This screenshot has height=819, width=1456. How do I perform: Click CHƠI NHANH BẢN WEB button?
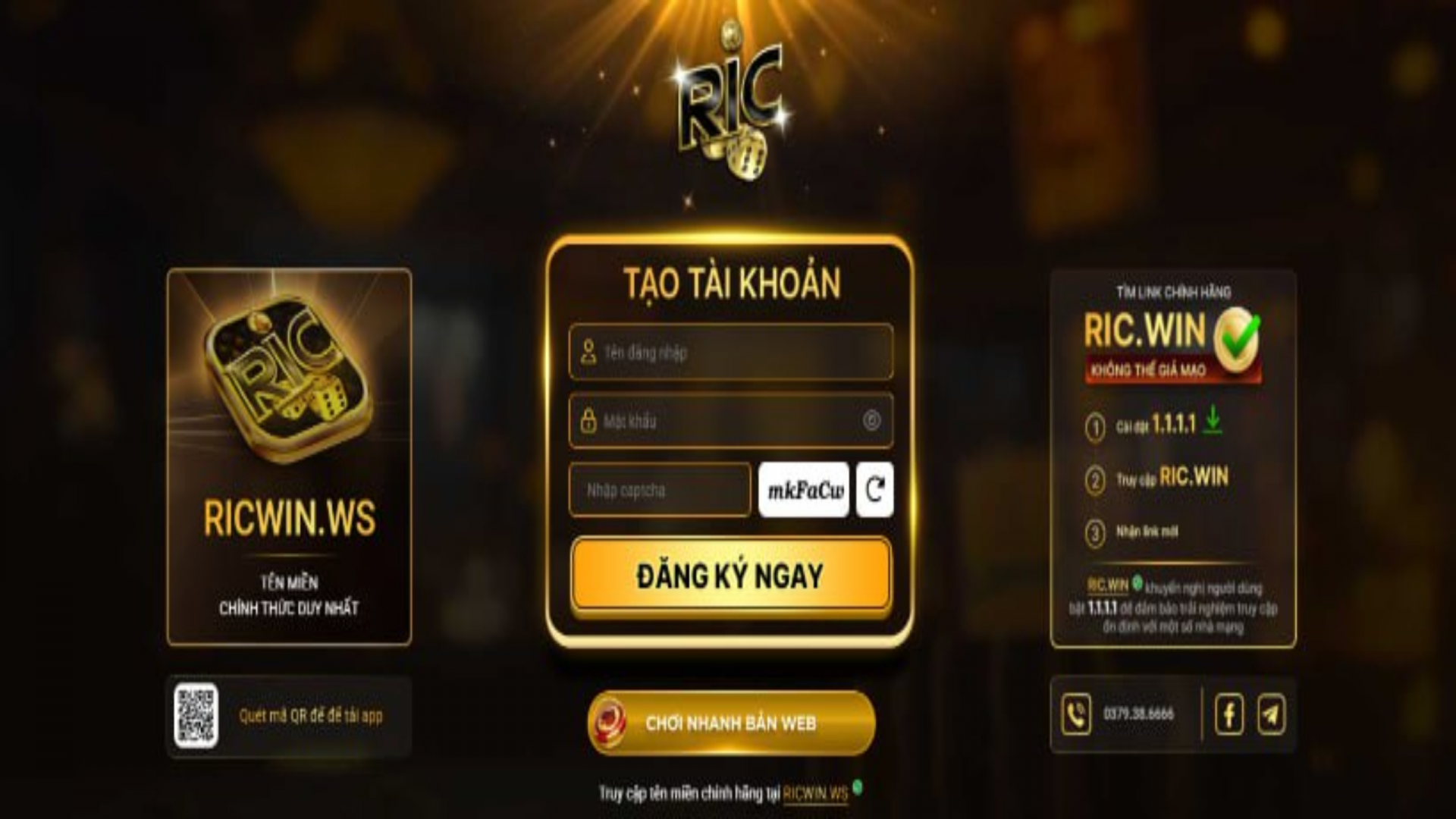pyautogui.click(x=731, y=723)
